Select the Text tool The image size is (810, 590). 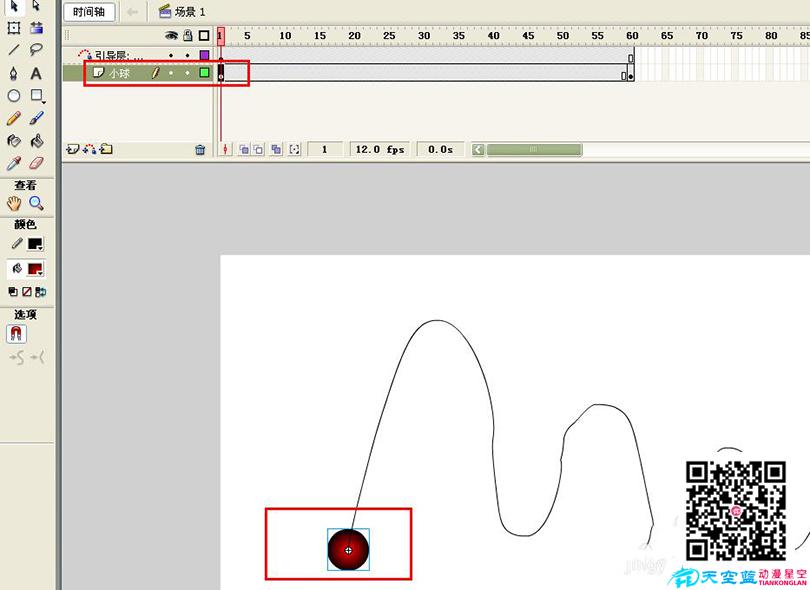(x=36, y=73)
